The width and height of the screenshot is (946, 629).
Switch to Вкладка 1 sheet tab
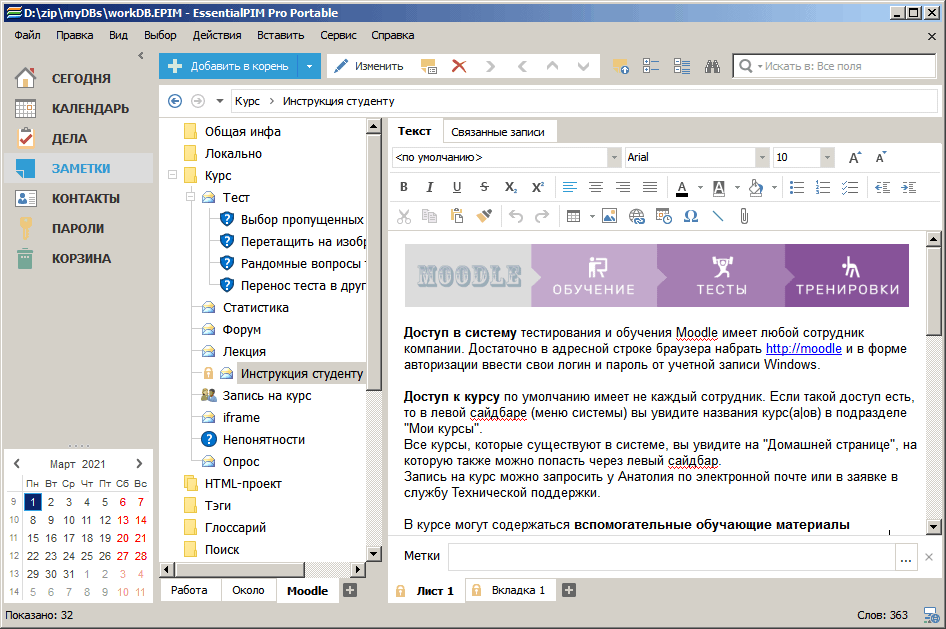pos(510,590)
